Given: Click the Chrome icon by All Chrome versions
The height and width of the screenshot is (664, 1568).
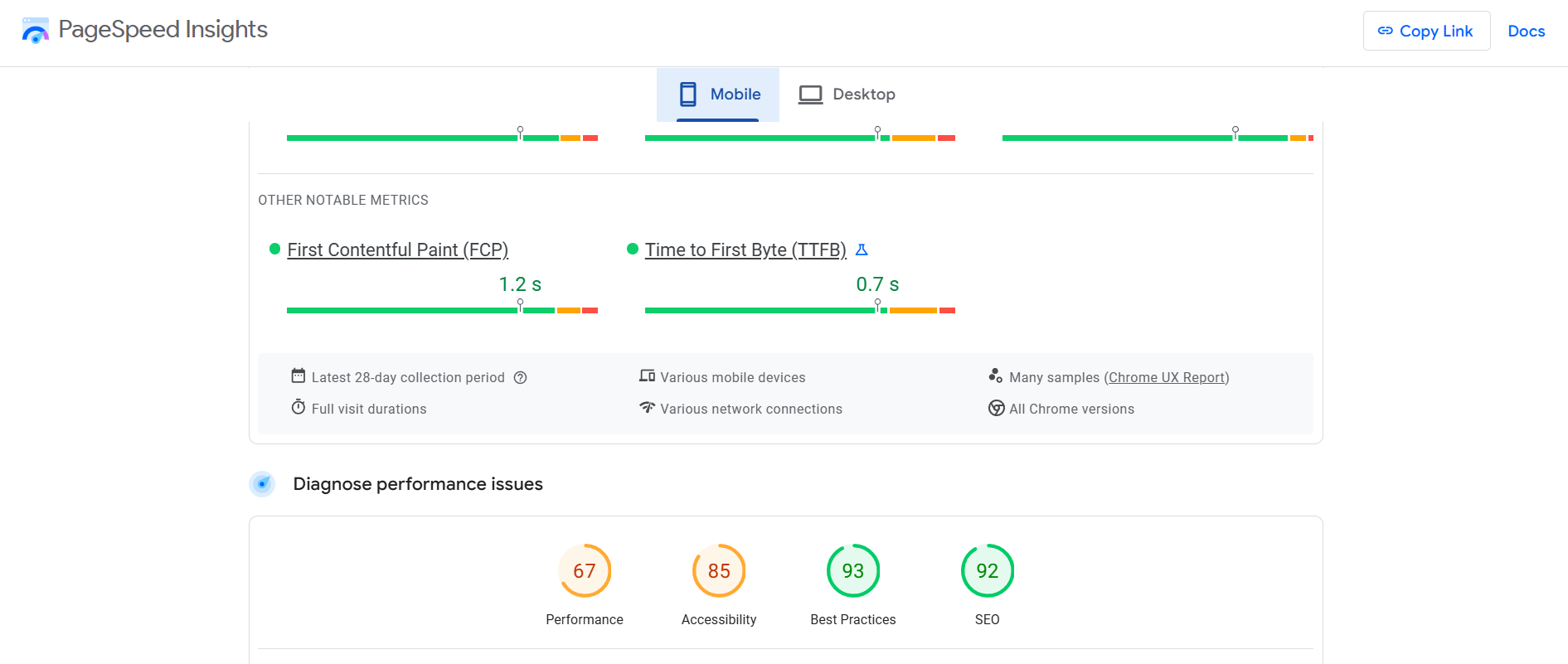Looking at the screenshot, I should pos(996,409).
